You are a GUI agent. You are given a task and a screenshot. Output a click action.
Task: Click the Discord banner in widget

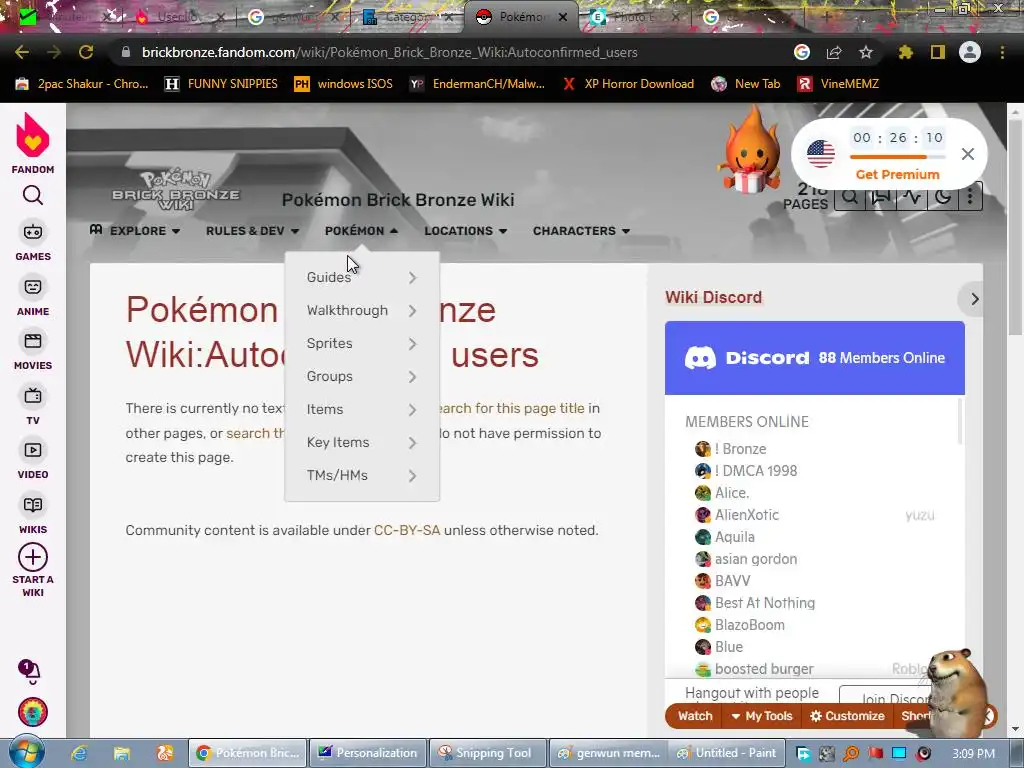coord(814,358)
